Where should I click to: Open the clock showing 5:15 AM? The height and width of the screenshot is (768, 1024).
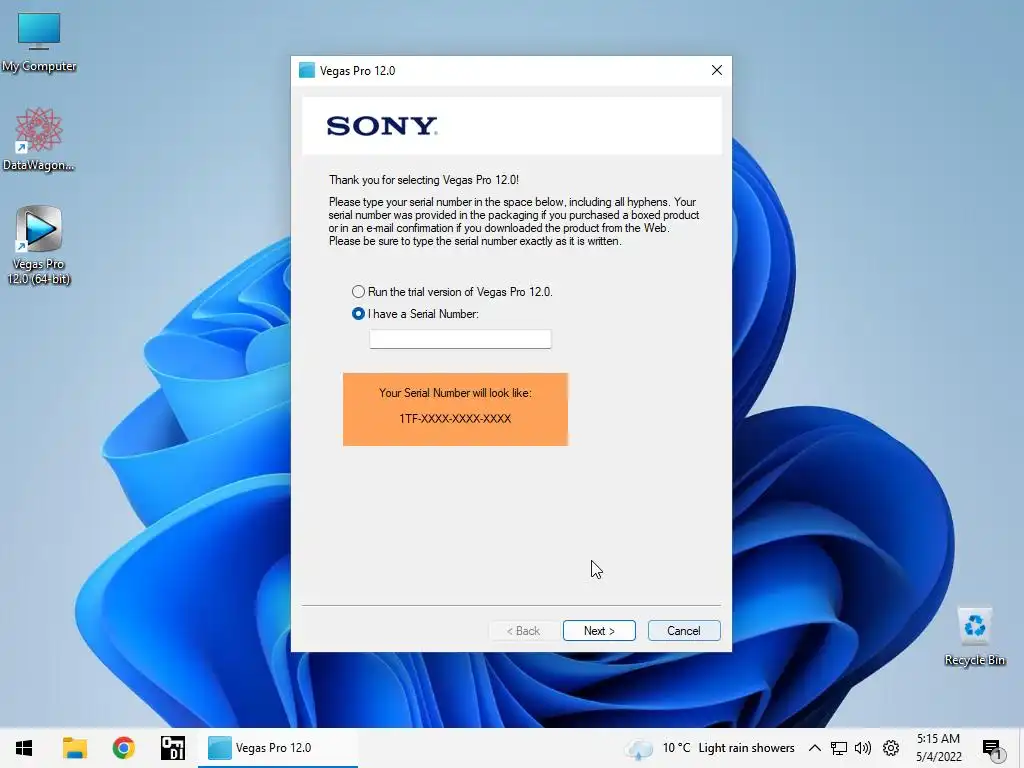[938, 748]
